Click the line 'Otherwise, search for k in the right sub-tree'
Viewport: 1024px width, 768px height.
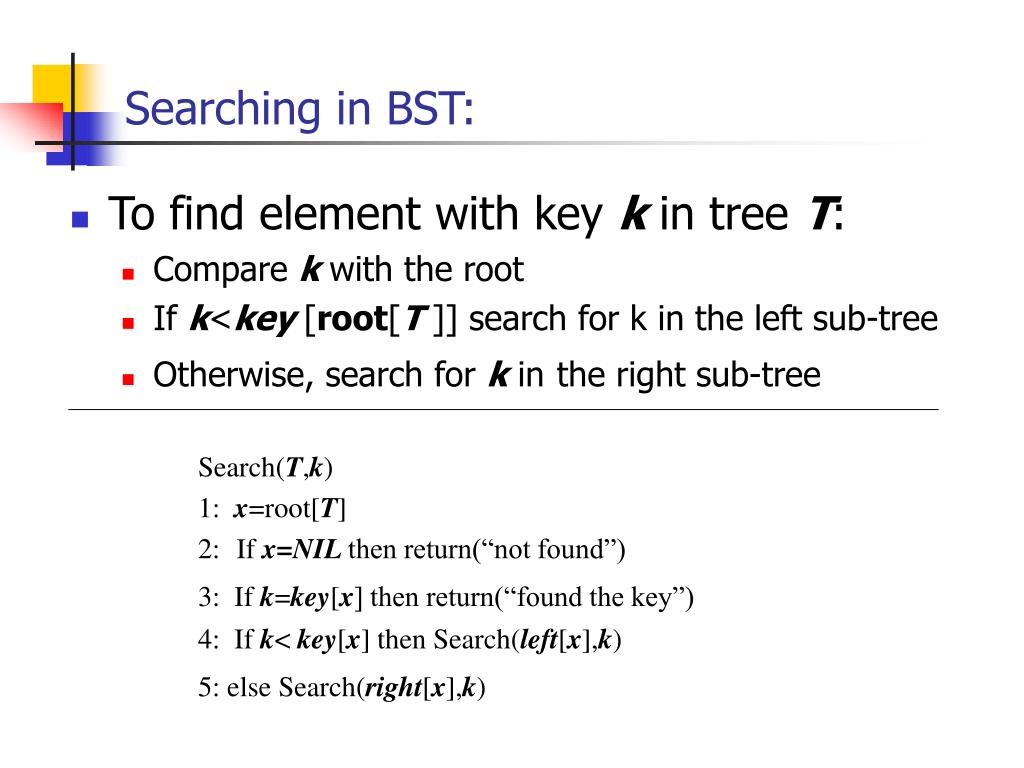[487, 375]
